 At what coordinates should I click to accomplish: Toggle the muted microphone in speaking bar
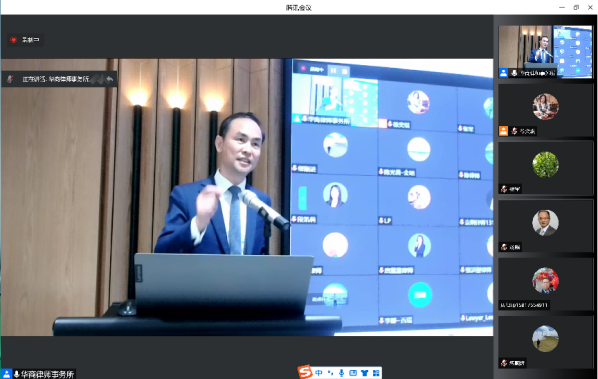[x=10, y=79]
